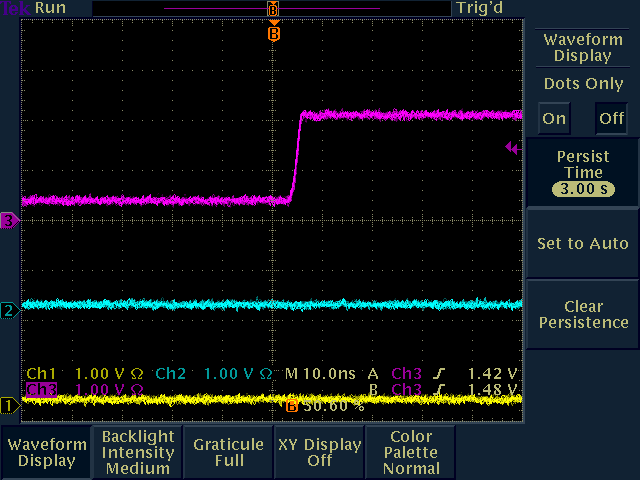Select Persist Time 3.00 s value
Image resolution: width=640 pixels, height=480 pixels.
[583, 190]
